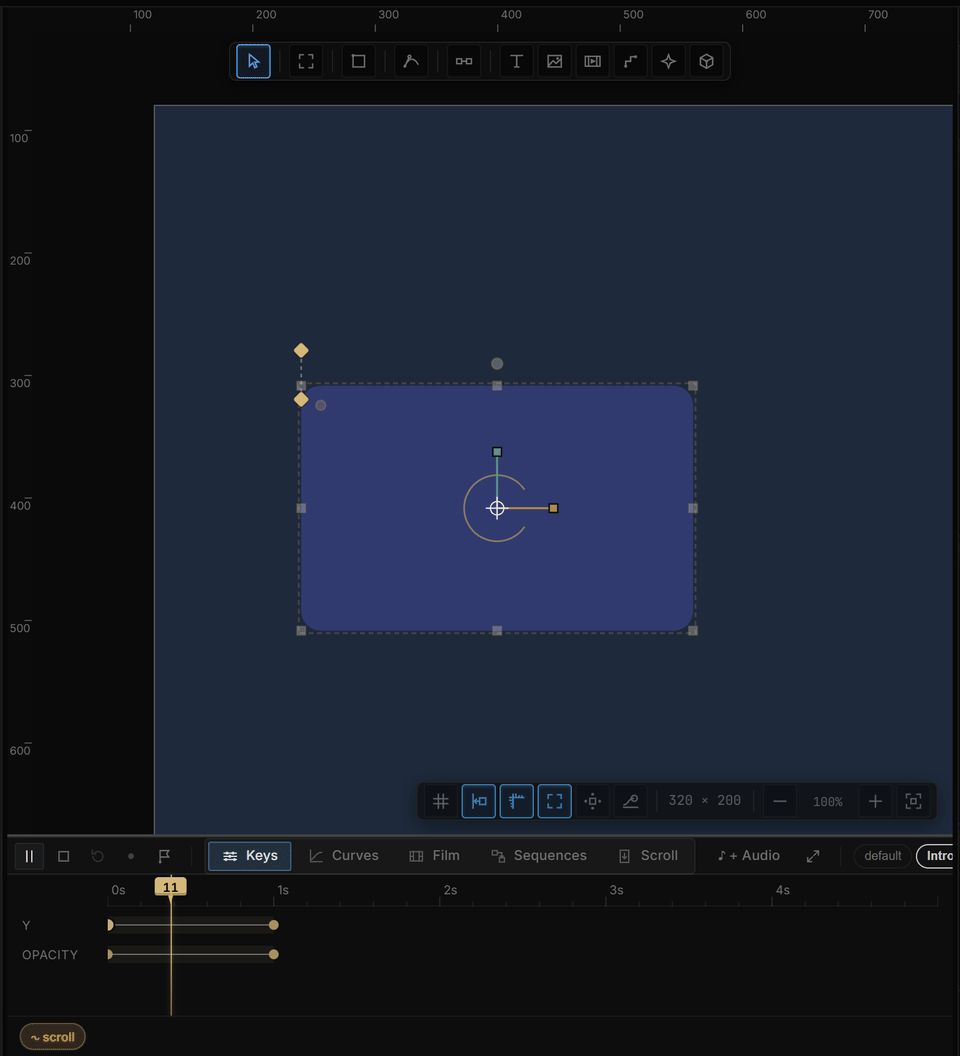This screenshot has height=1056, width=960.
Task: Expand the timeline panel with arrows icon
Action: (x=813, y=856)
